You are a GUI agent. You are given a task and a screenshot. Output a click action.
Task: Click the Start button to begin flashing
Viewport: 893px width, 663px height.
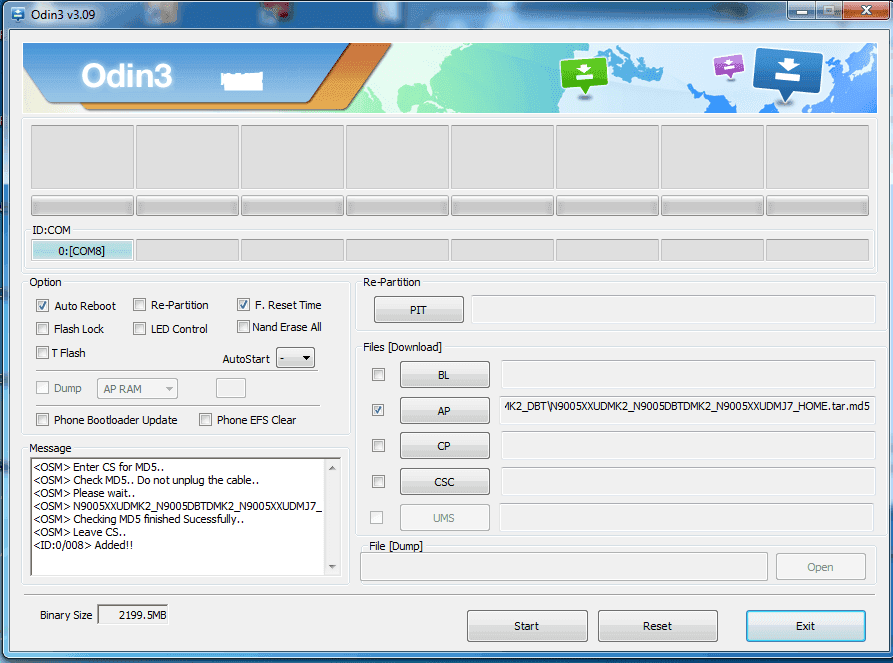pos(527,626)
